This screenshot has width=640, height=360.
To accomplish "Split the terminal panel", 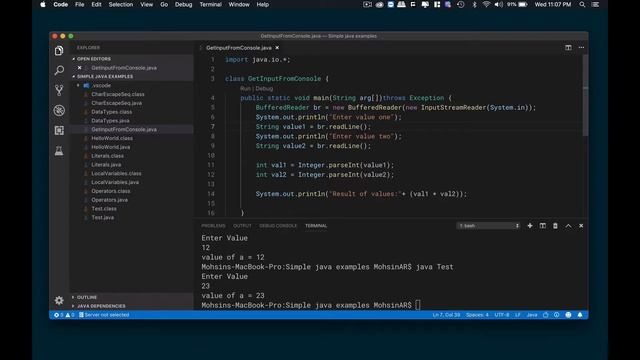I will tap(542, 226).
